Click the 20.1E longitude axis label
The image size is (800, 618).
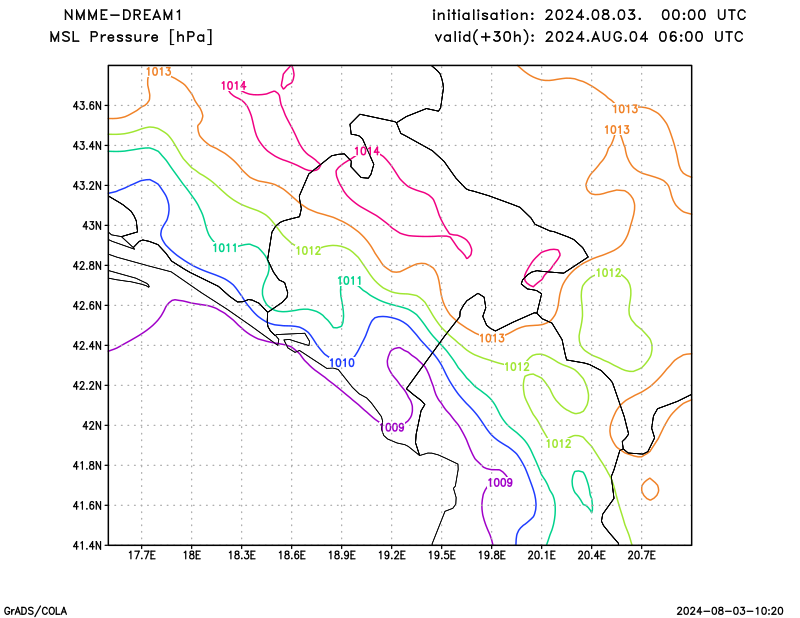(x=541, y=555)
